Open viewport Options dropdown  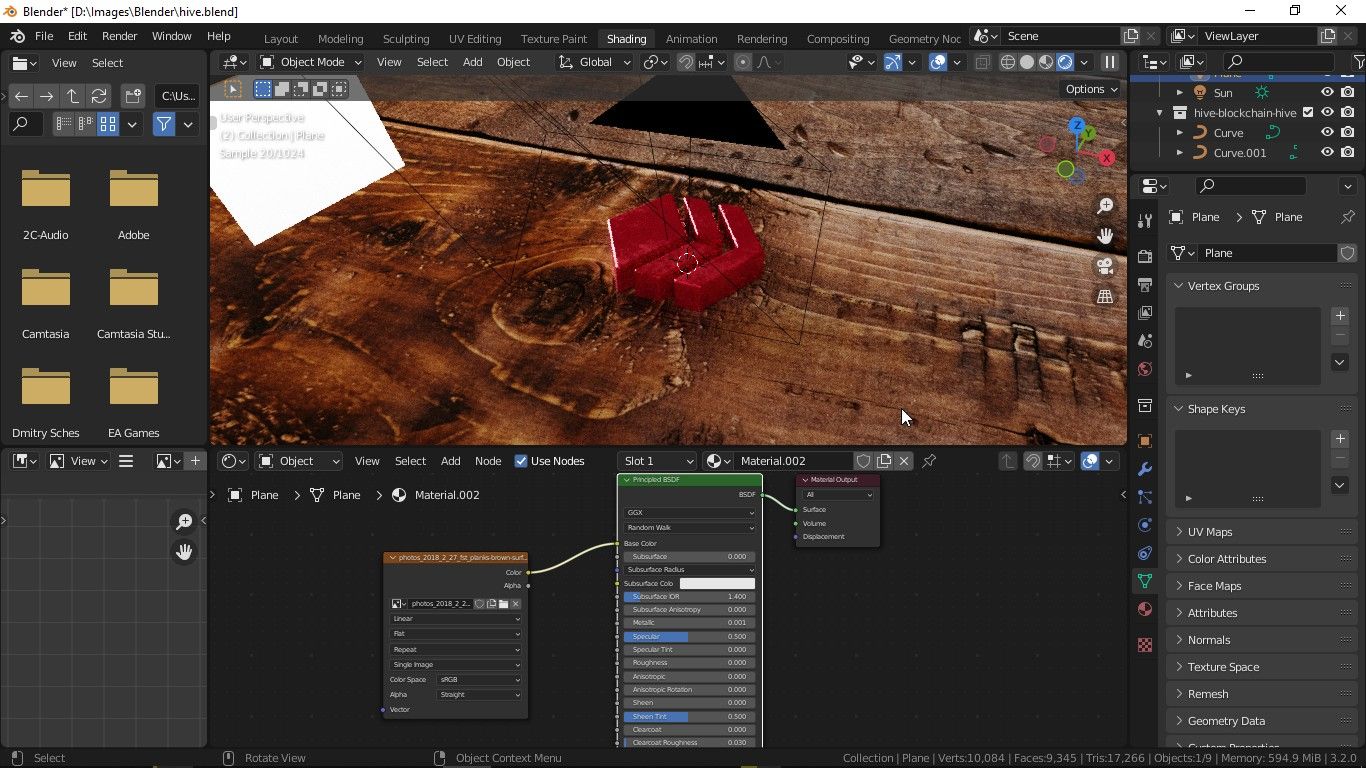pos(1091,89)
